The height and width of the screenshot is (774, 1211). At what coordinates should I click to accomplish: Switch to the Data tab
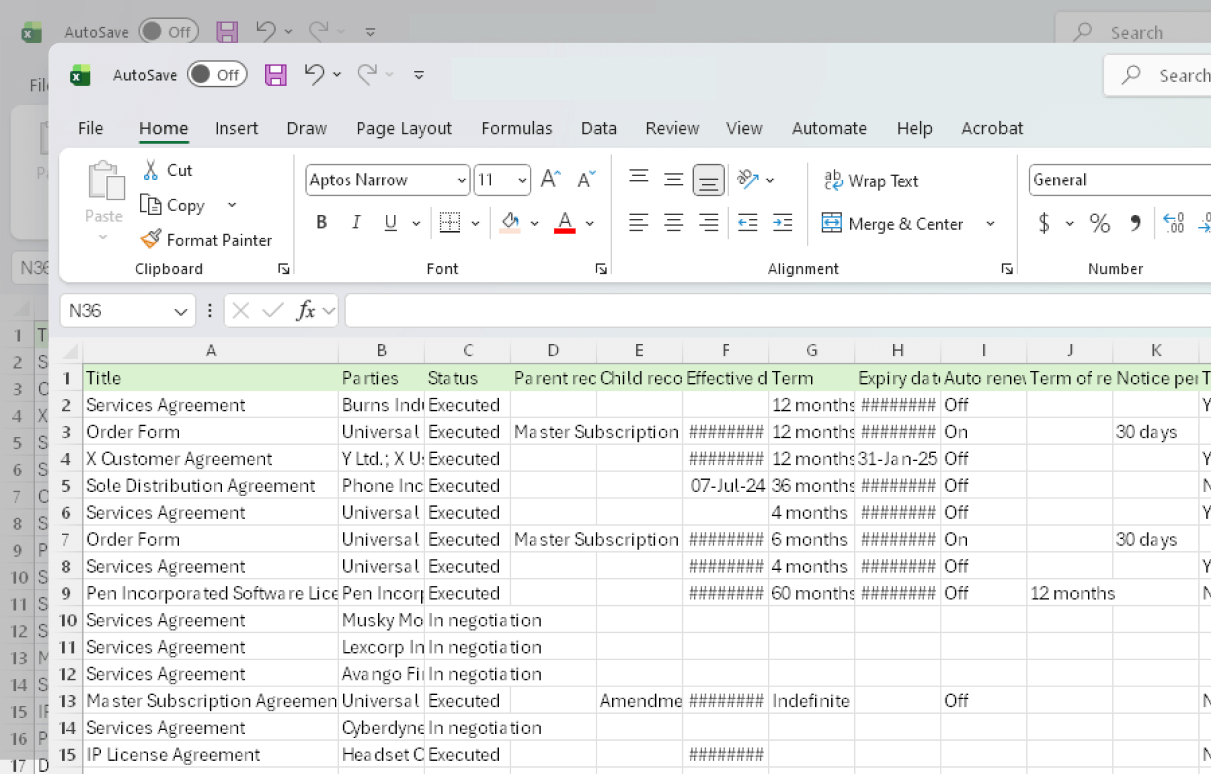[599, 128]
